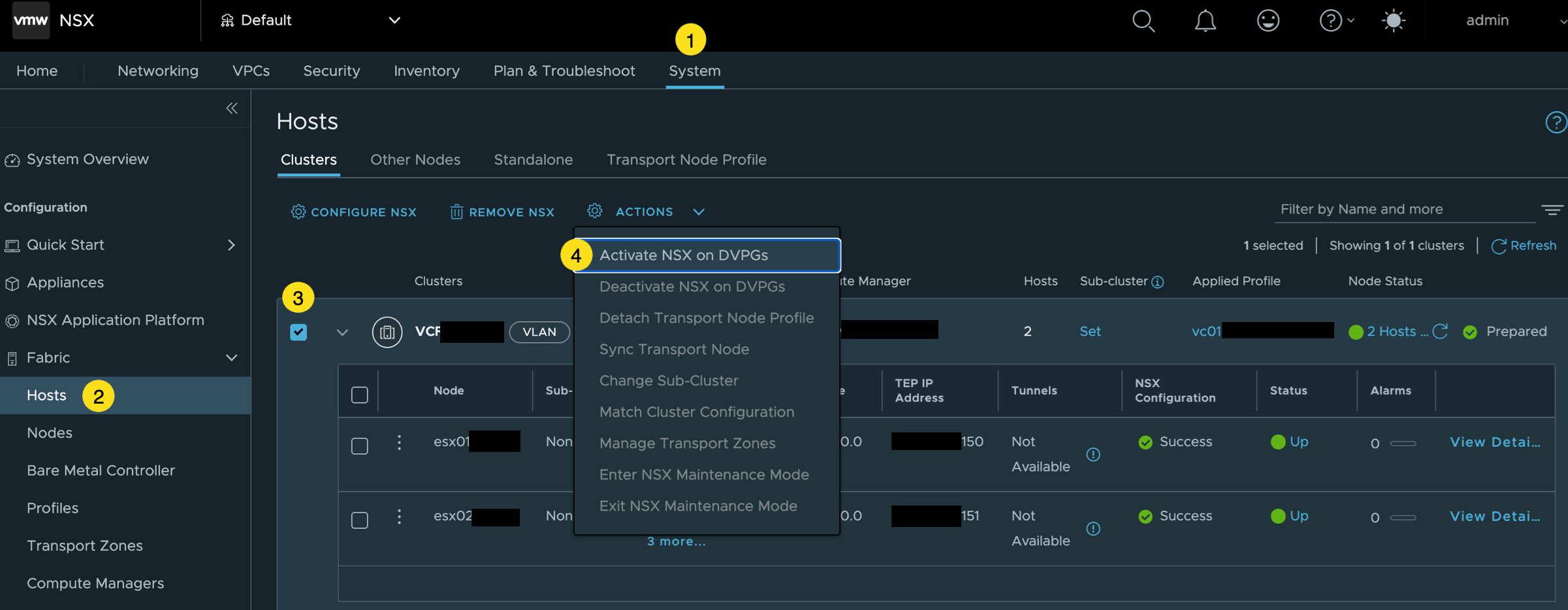Check the esx02 node checkbox
The width and height of the screenshot is (1568, 610).
[360, 521]
